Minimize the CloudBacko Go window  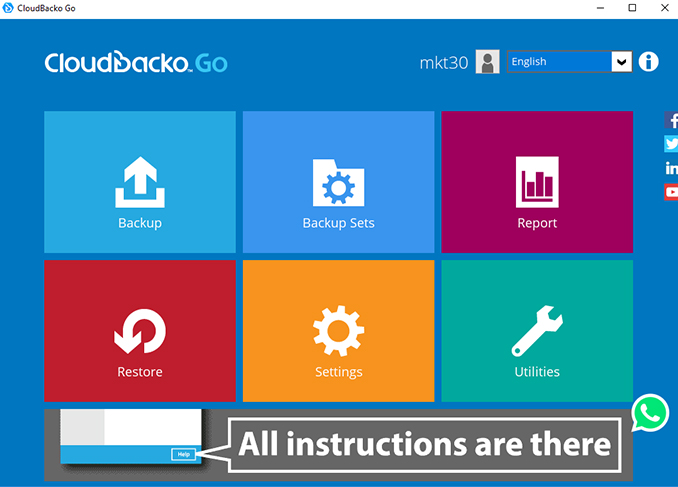[600, 8]
